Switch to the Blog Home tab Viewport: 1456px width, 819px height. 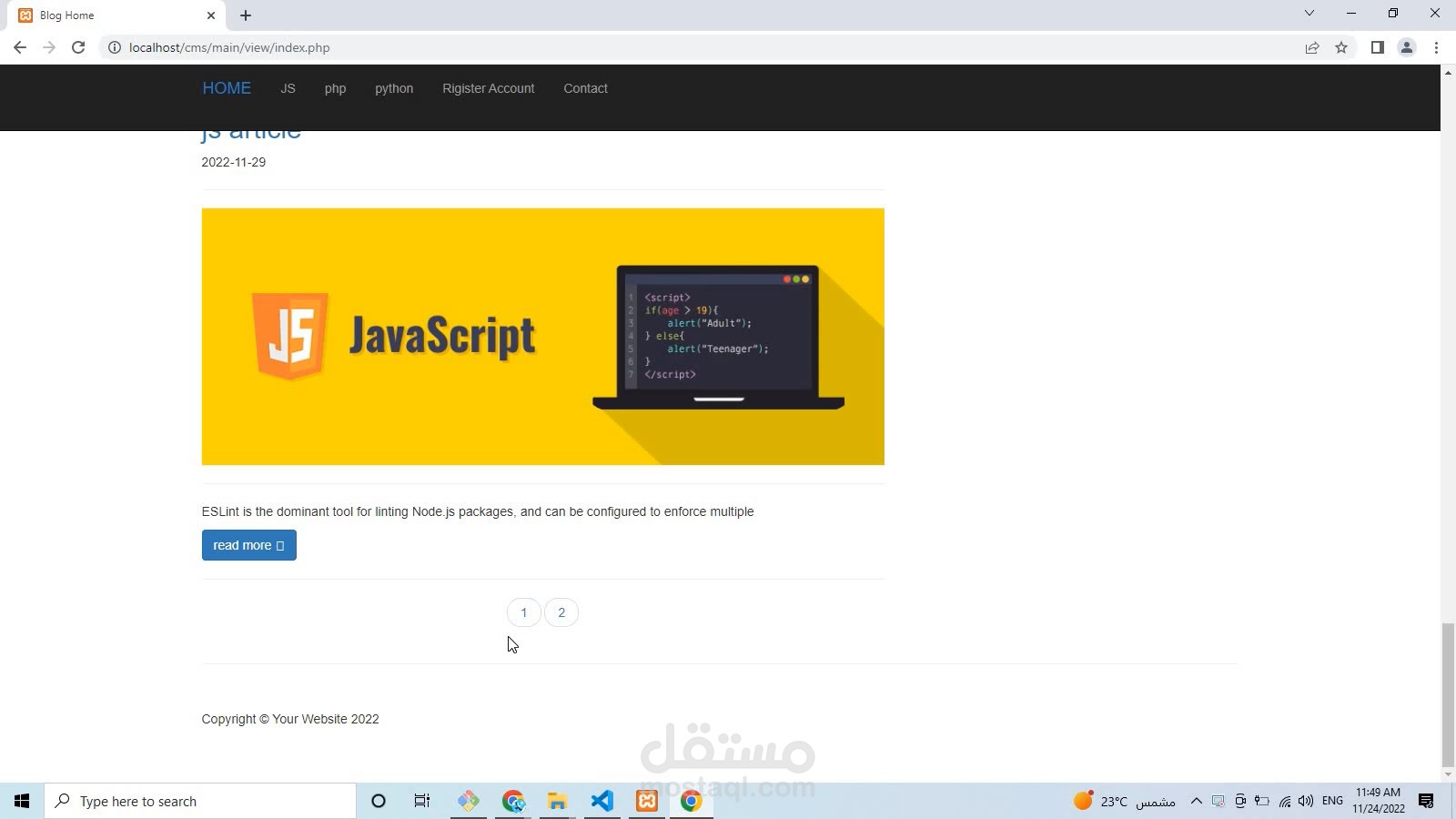click(118, 15)
